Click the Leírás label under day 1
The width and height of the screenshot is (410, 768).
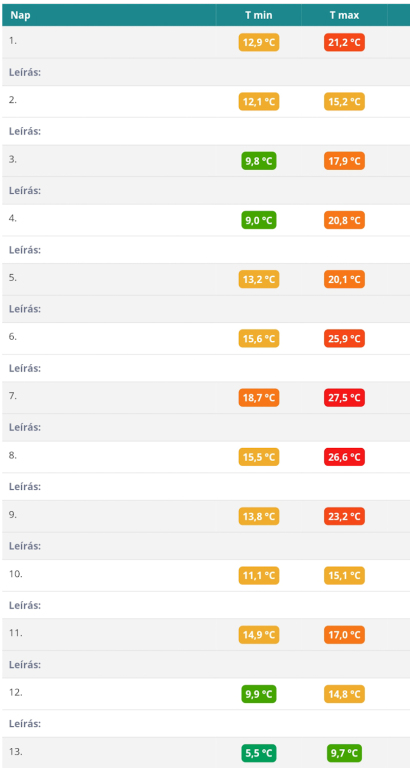tap(25, 72)
